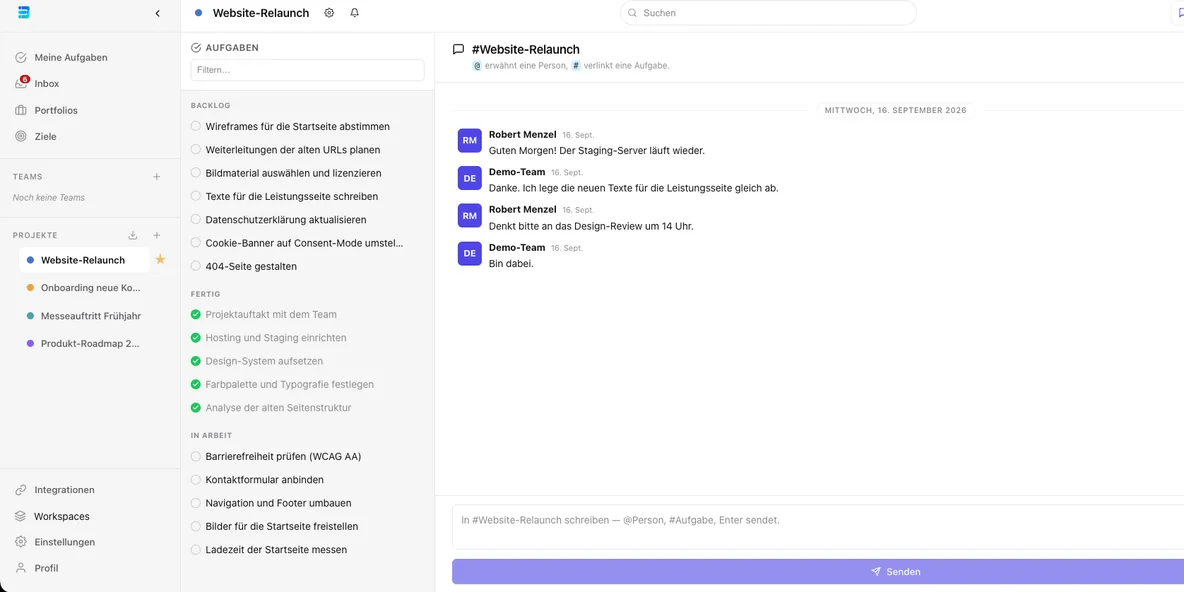1184x592 pixels.
Task: Click the FERTIG section header
Action: tap(205, 294)
